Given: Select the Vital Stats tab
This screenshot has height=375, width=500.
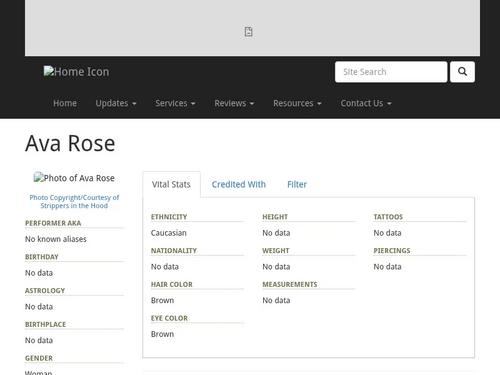Looking at the screenshot, I should pos(171,184).
